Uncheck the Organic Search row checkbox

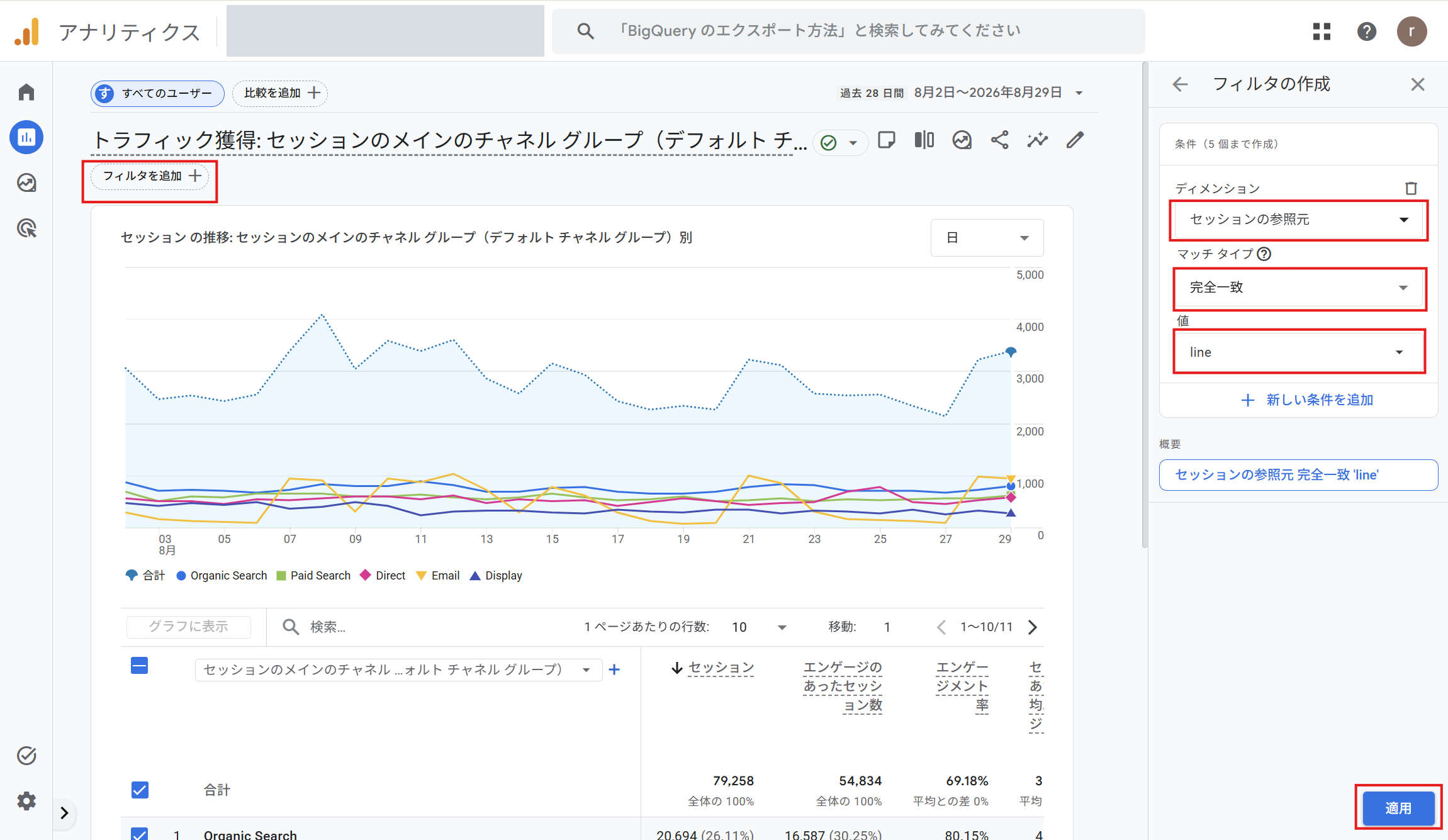[x=140, y=834]
